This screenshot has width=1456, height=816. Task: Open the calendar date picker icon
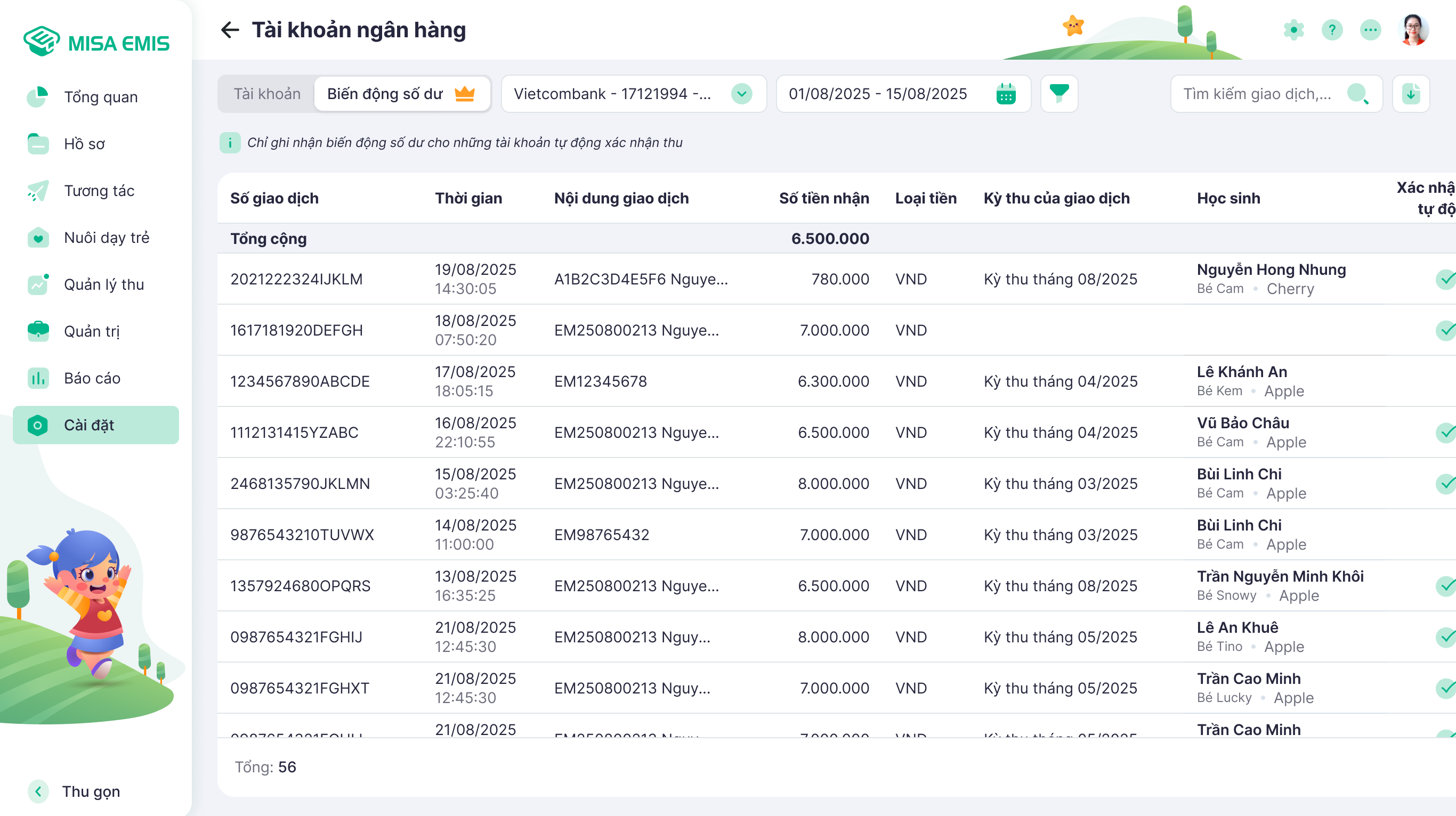point(1006,94)
